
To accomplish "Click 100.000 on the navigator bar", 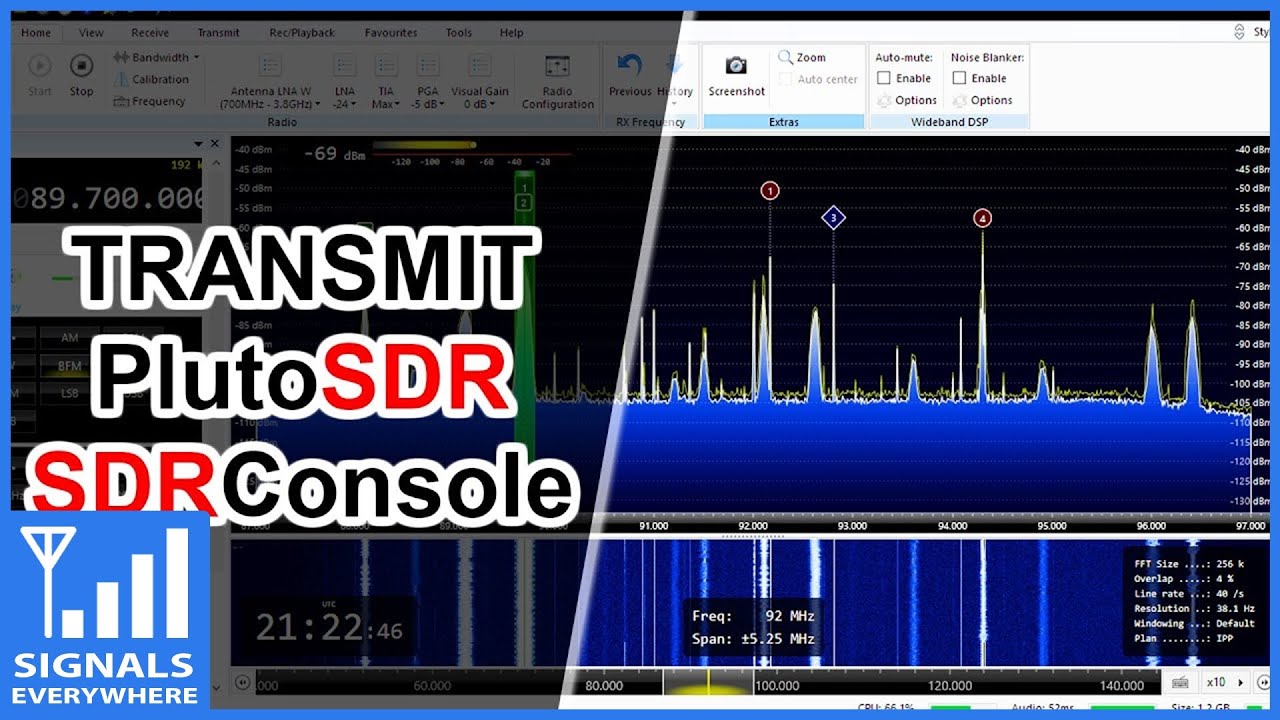I will [777, 686].
